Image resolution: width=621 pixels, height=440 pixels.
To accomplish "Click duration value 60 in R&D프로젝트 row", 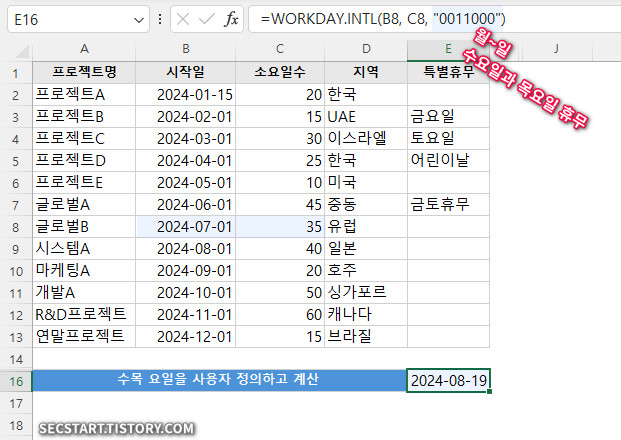I will [280, 315].
